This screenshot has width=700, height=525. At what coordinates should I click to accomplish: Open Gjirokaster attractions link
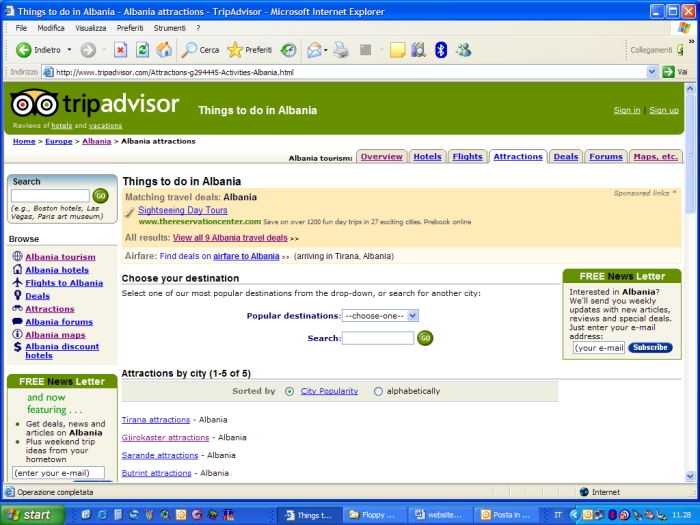coord(165,438)
